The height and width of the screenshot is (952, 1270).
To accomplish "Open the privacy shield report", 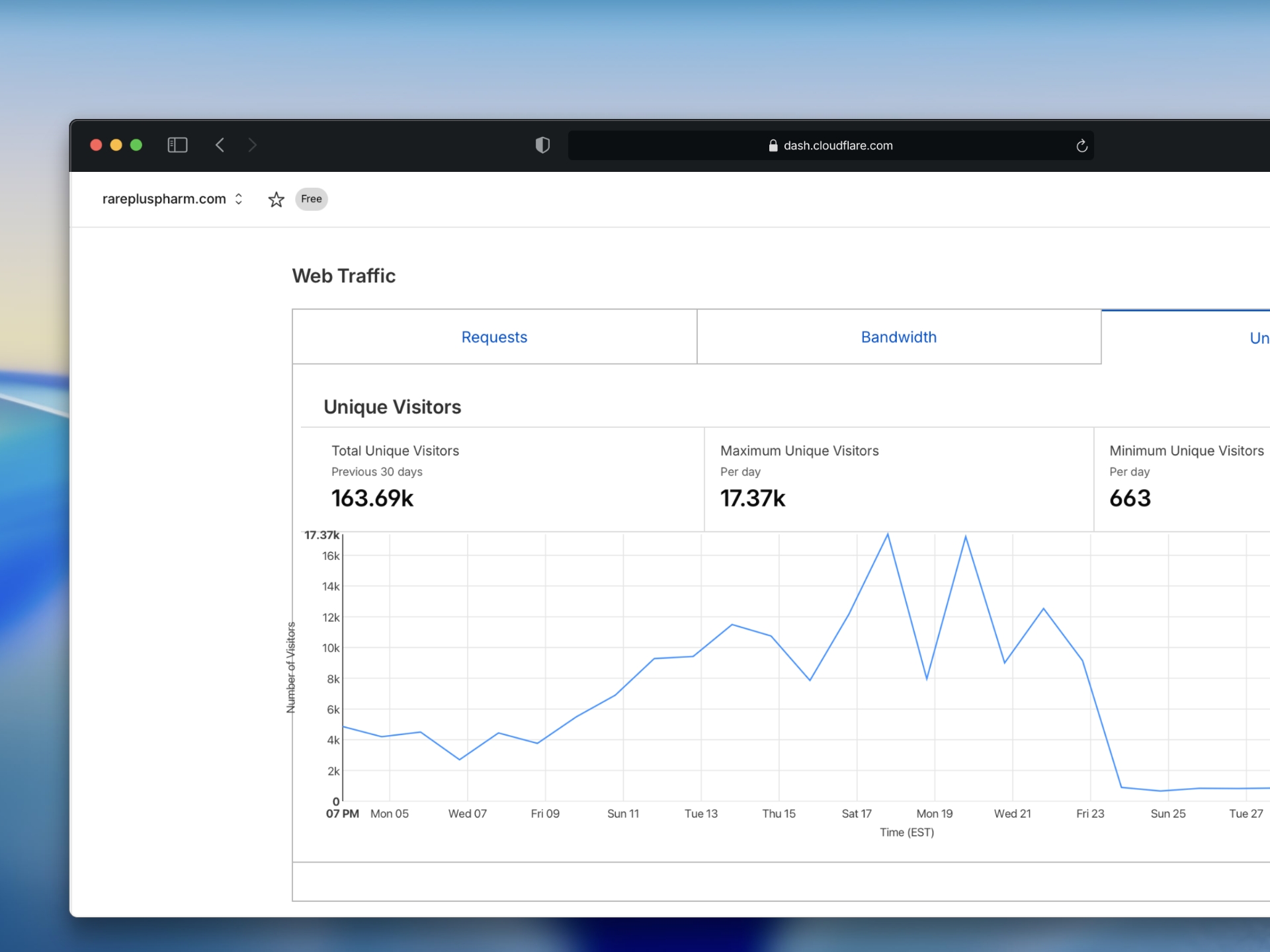I will point(542,145).
